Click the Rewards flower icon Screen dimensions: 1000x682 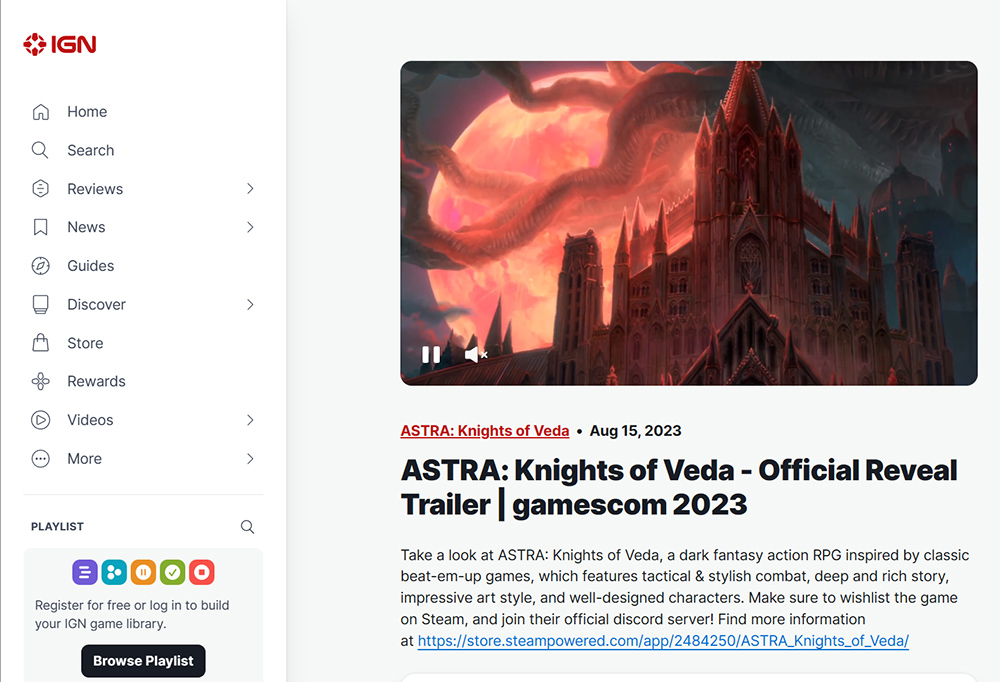pos(41,382)
